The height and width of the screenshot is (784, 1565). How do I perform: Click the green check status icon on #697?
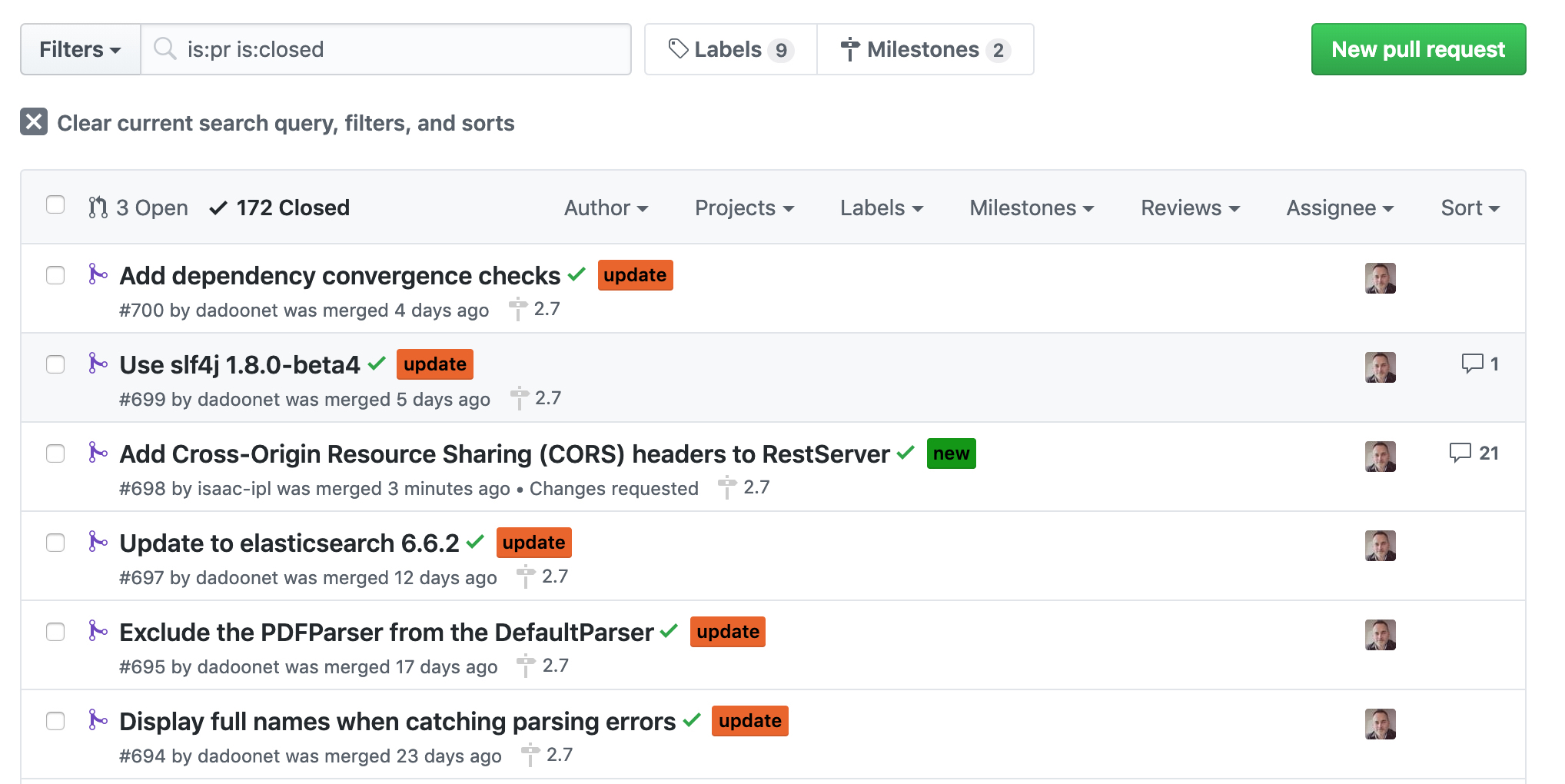[474, 542]
